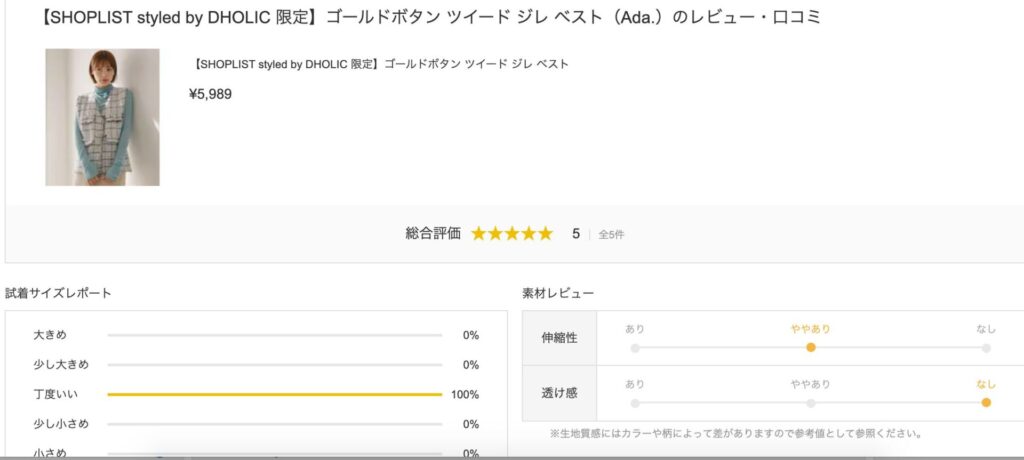1024x460 pixels.
Task: Click the 伸縮性 row label
Action: point(558,338)
